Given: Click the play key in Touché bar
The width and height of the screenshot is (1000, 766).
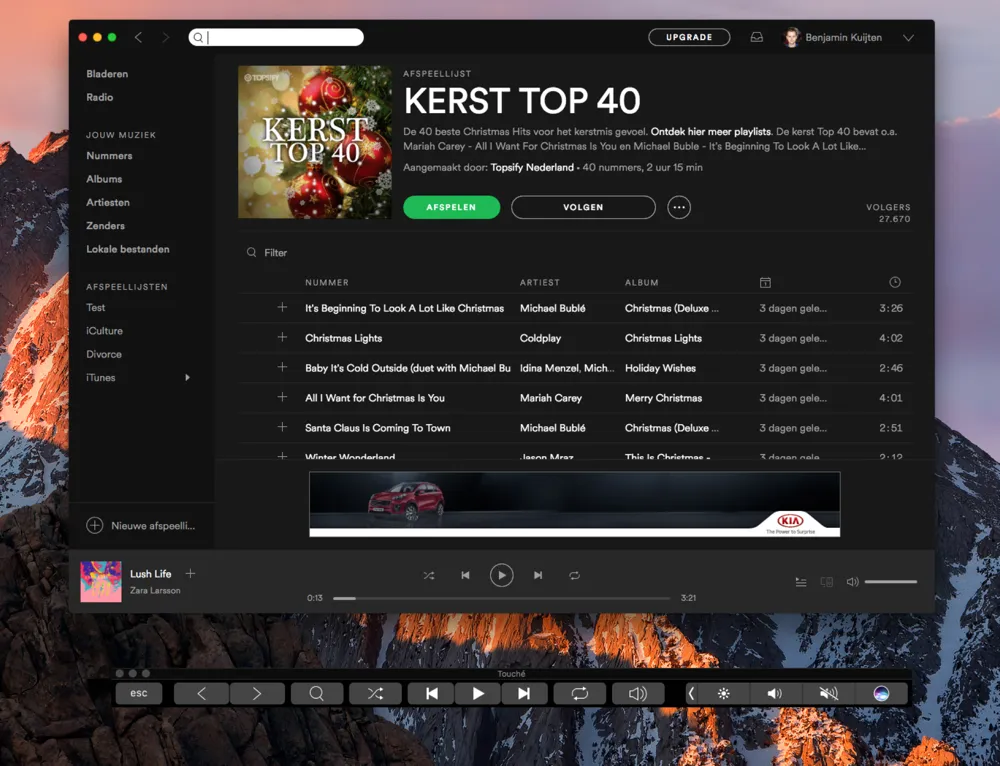Looking at the screenshot, I should click(478, 693).
